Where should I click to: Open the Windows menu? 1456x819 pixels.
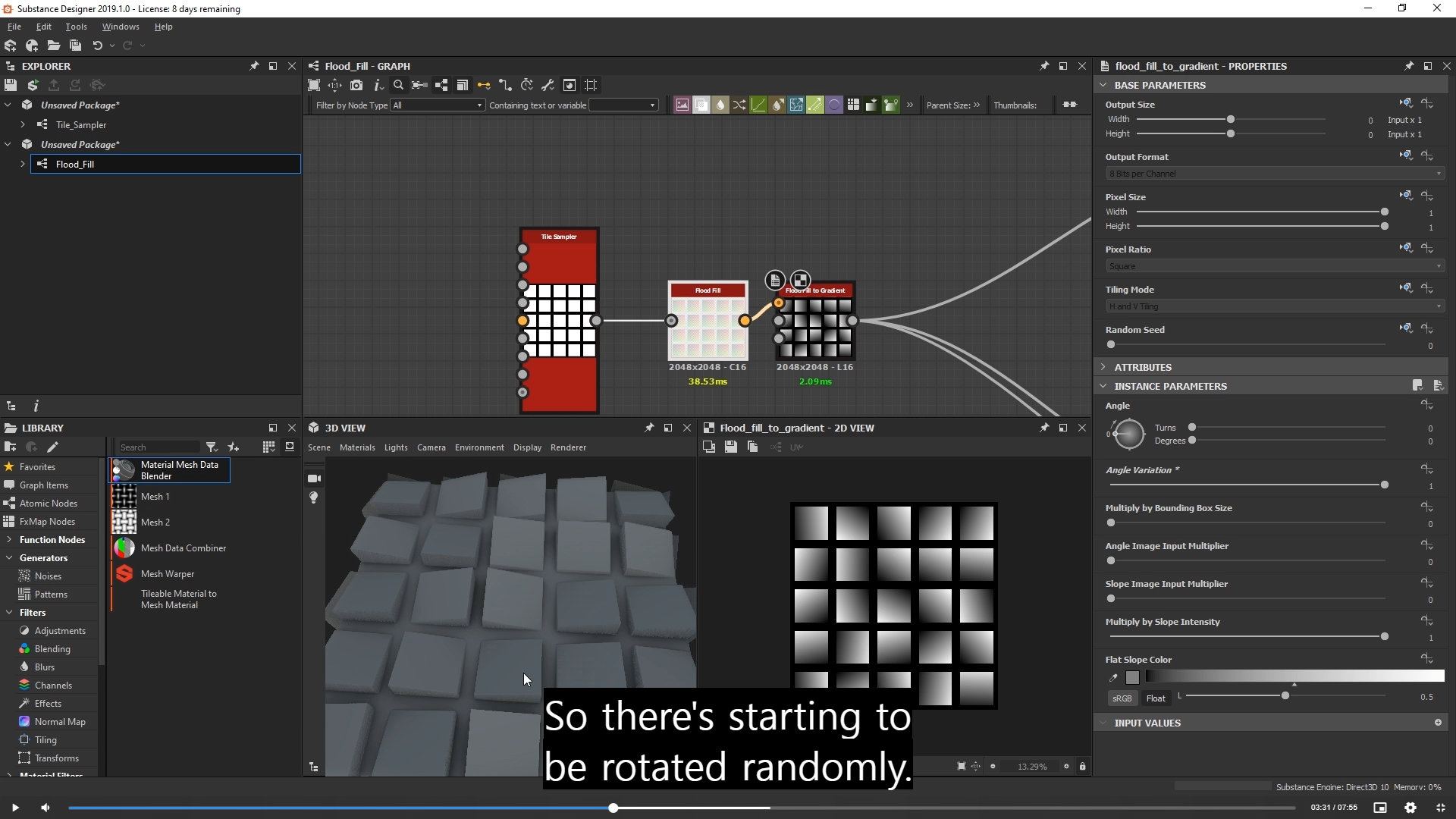[121, 27]
